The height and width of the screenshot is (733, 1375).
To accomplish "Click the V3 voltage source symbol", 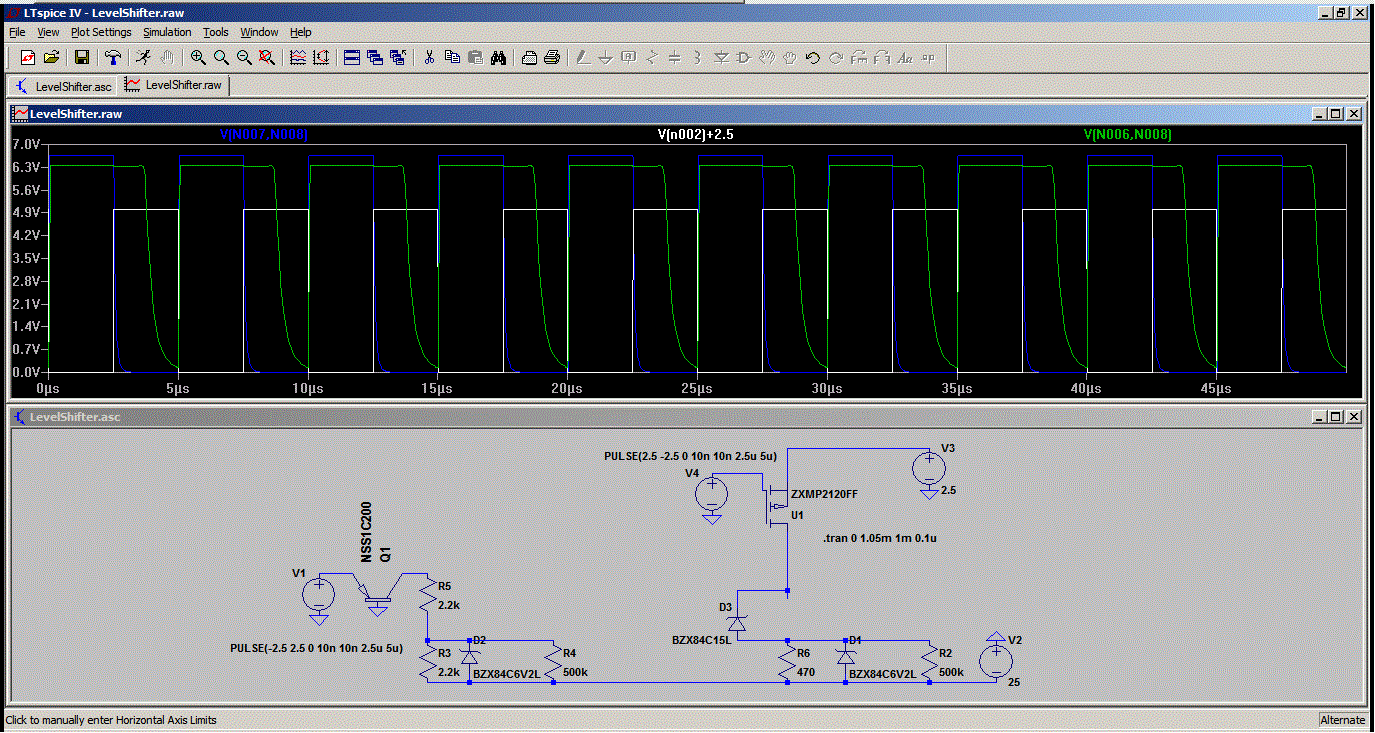I will click(x=929, y=469).
